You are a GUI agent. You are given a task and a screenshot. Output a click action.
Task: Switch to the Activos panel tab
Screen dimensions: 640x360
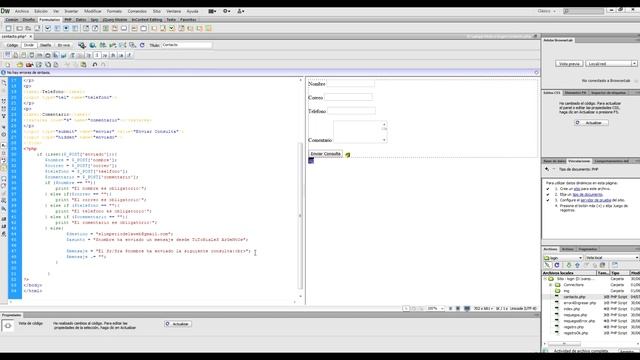tap(567, 249)
